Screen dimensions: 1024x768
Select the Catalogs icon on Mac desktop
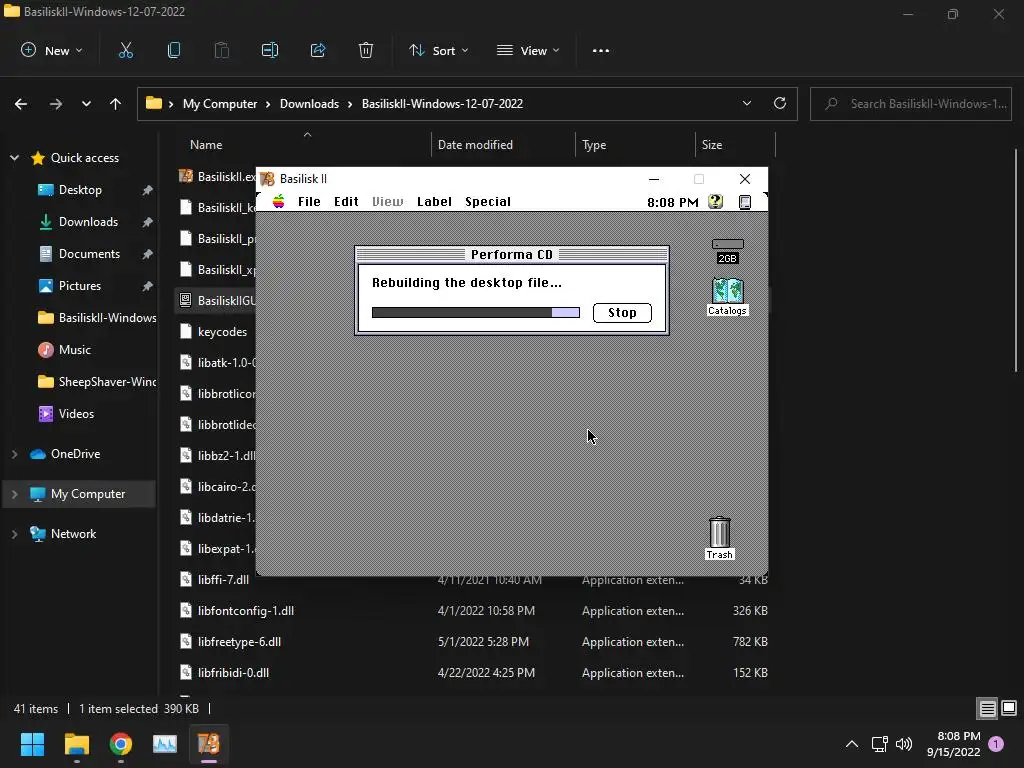(x=728, y=297)
